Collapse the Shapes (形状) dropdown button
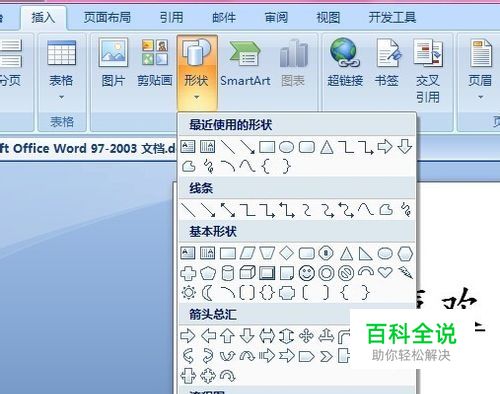This screenshot has height=394, width=500. point(197,71)
